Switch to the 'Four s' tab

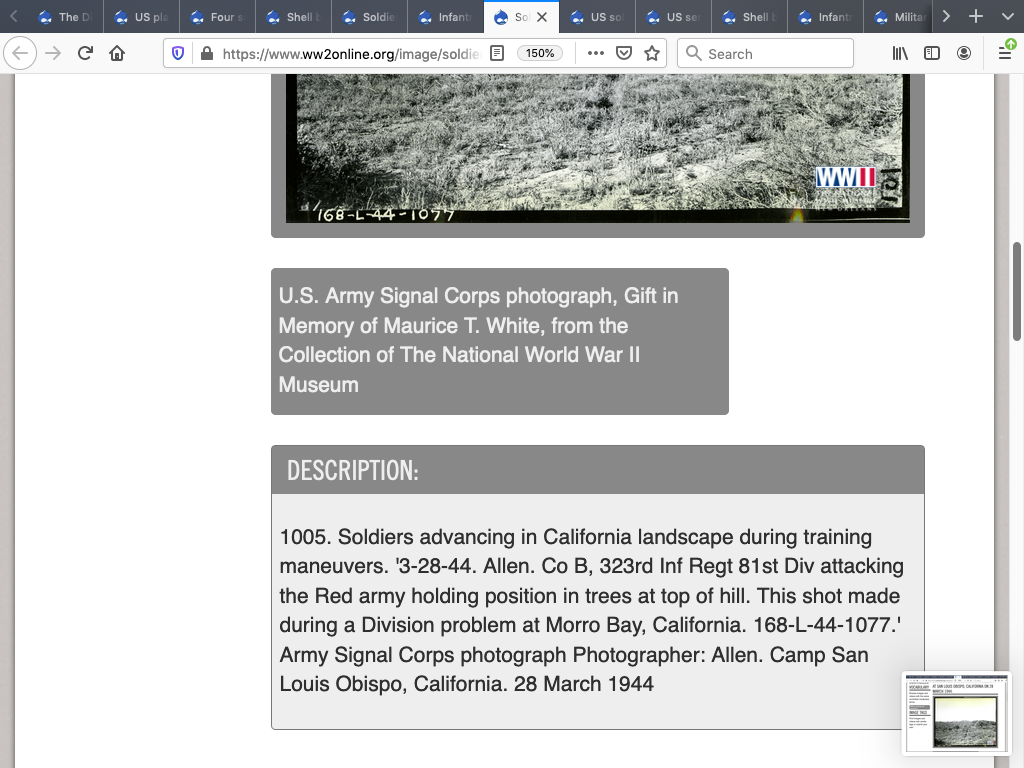pyautogui.click(x=218, y=17)
